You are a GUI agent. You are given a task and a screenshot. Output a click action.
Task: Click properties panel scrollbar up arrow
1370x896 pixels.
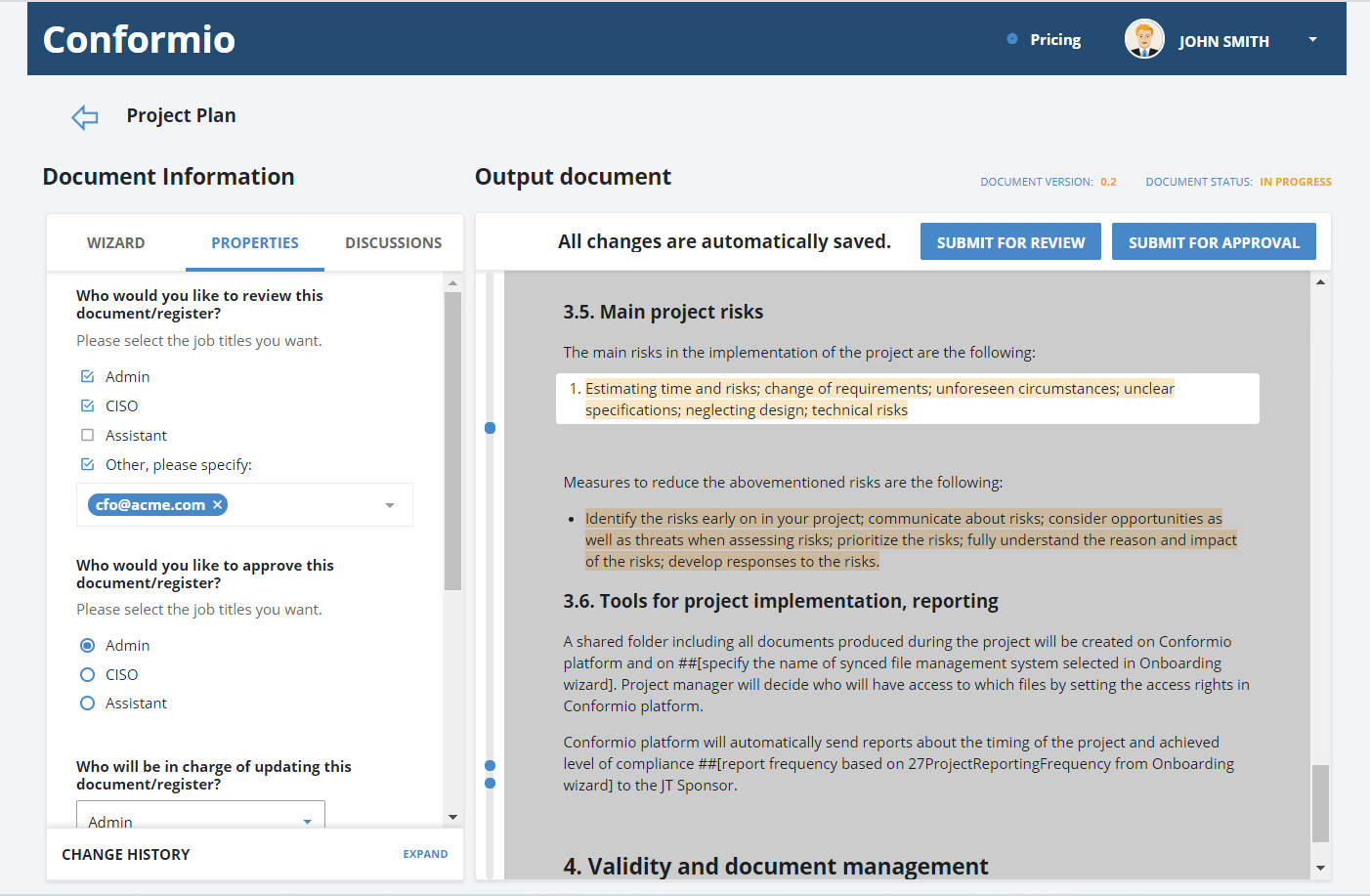[452, 283]
